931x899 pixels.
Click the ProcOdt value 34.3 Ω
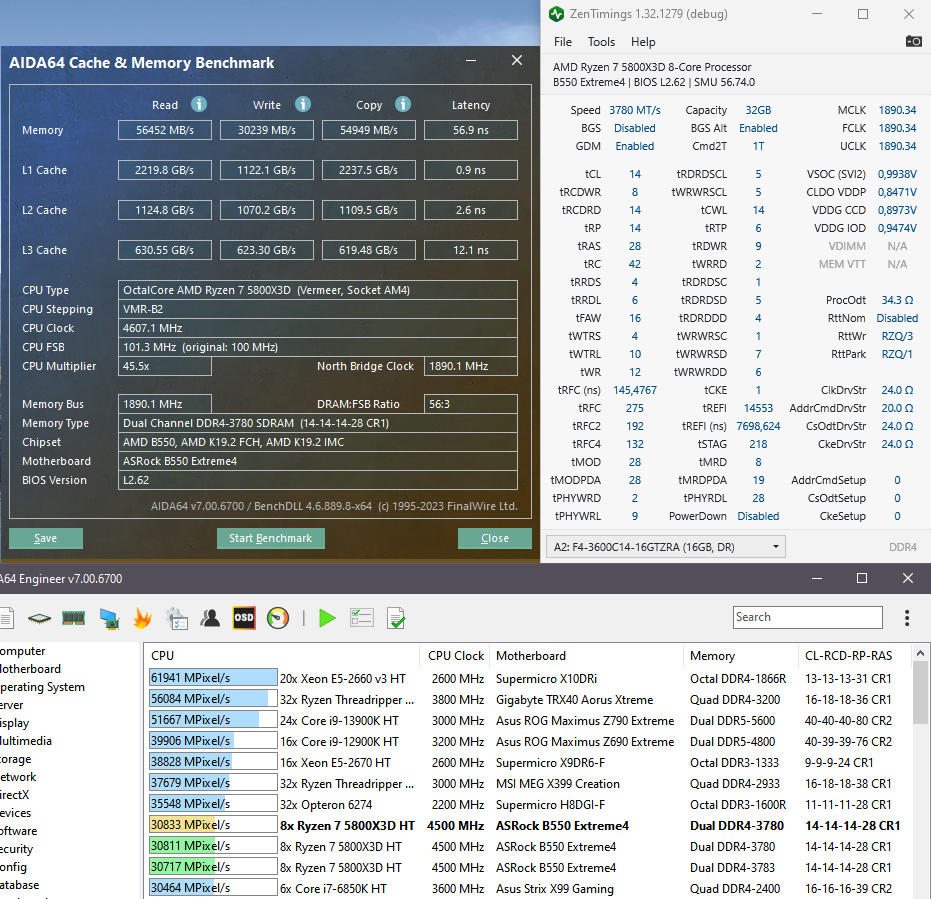point(897,300)
